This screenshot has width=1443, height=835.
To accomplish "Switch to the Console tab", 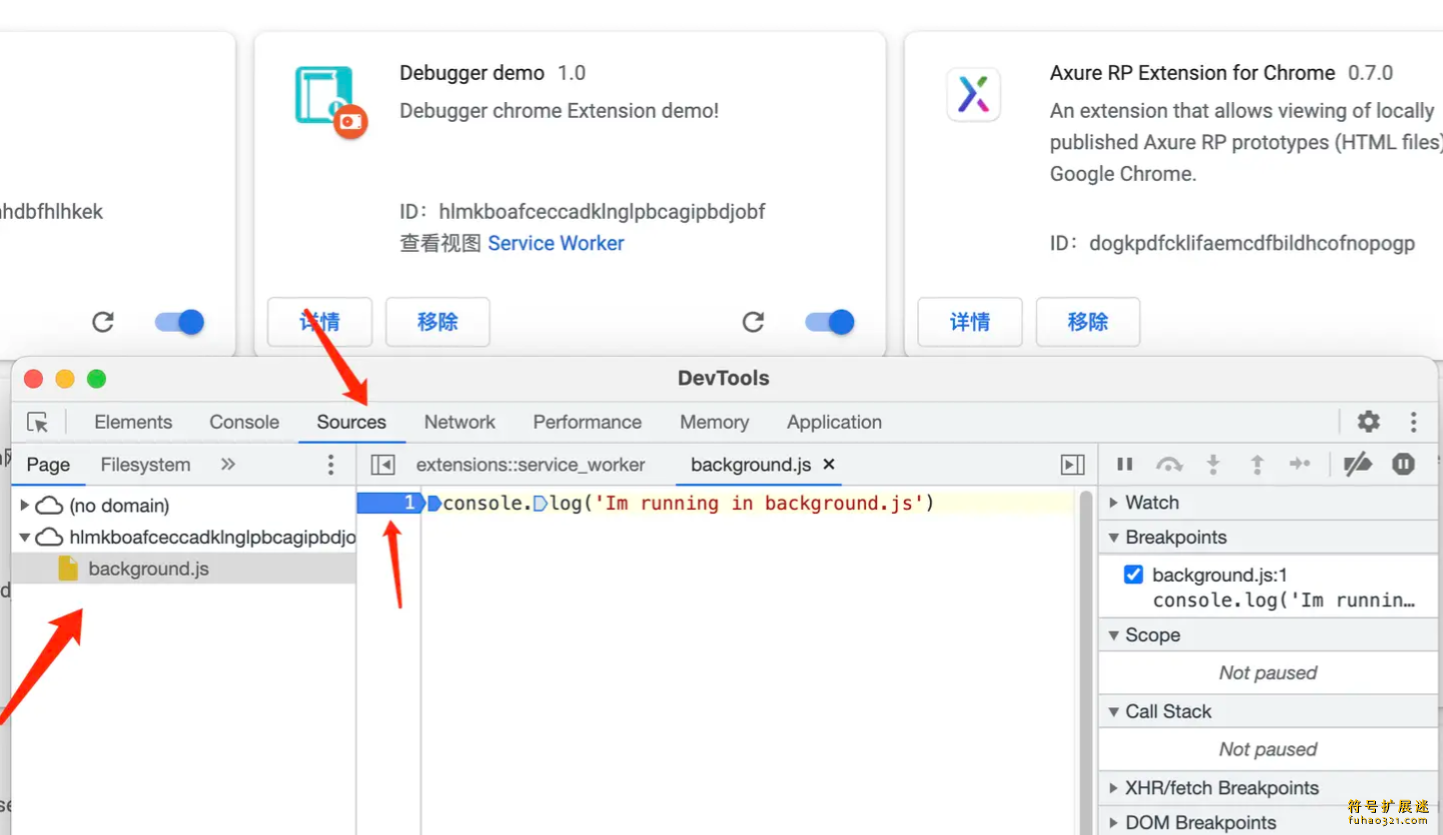I will tap(244, 422).
